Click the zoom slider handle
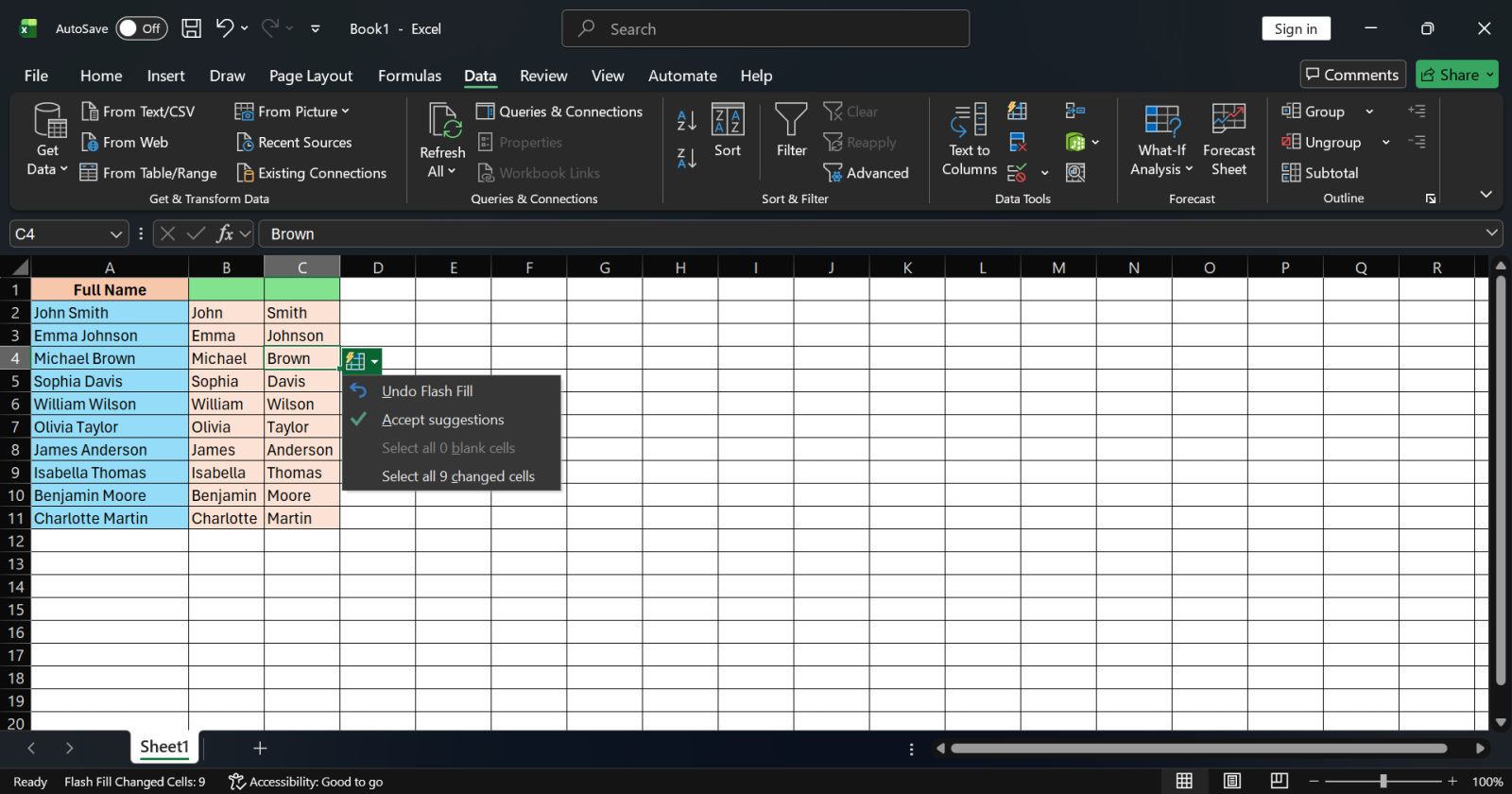This screenshot has width=1512, height=794. point(1383,781)
